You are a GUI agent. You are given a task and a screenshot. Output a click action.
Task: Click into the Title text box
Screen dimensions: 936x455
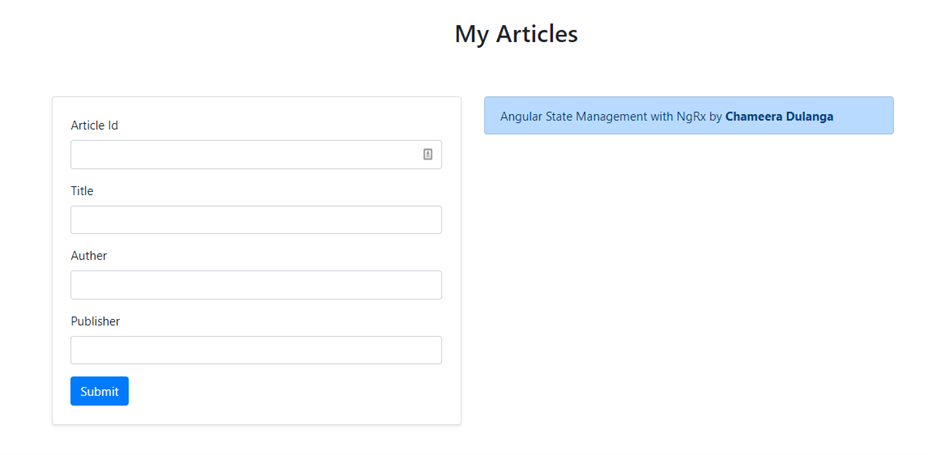point(256,220)
